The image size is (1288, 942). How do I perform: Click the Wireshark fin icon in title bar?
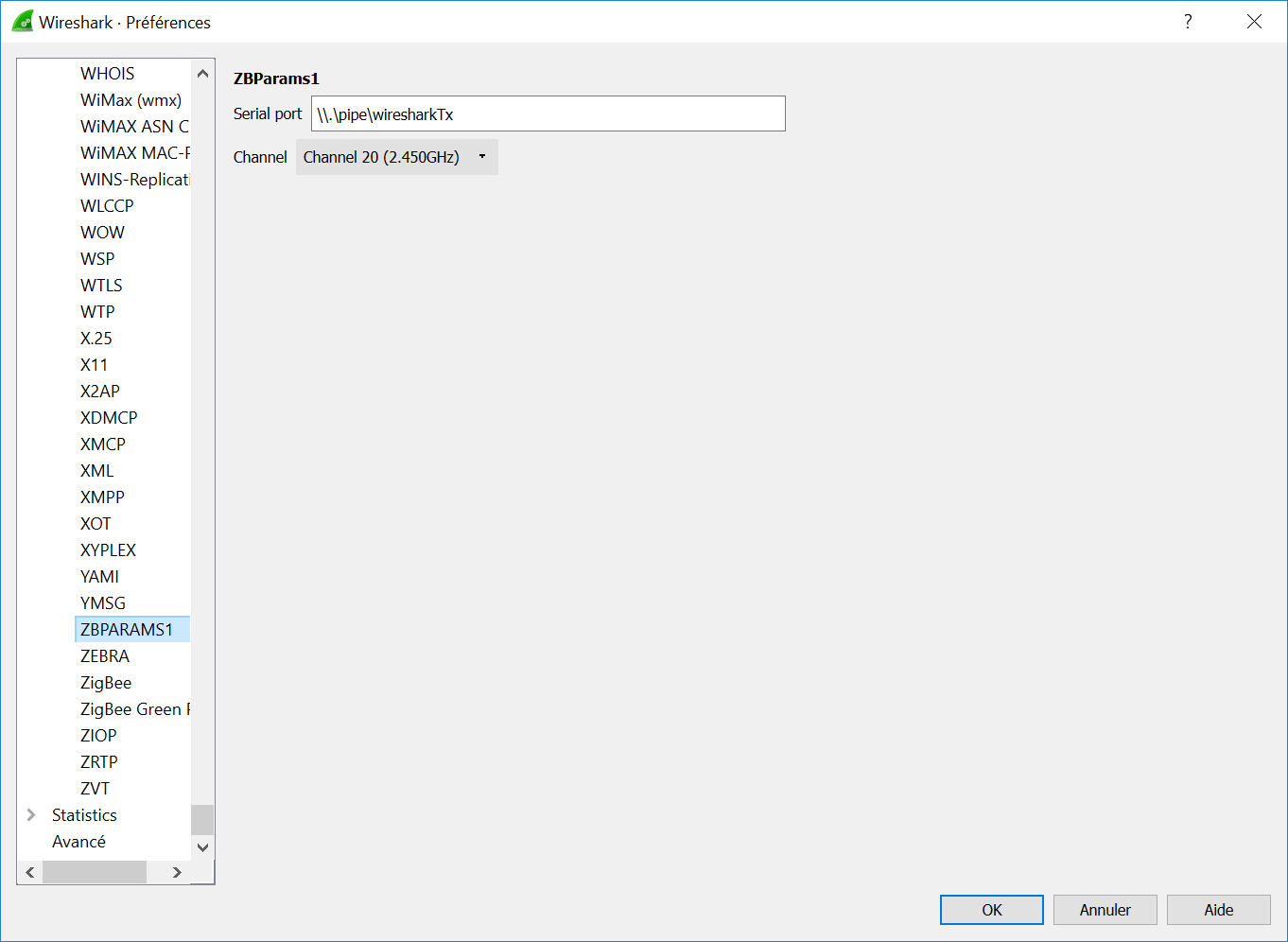tap(23, 22)
